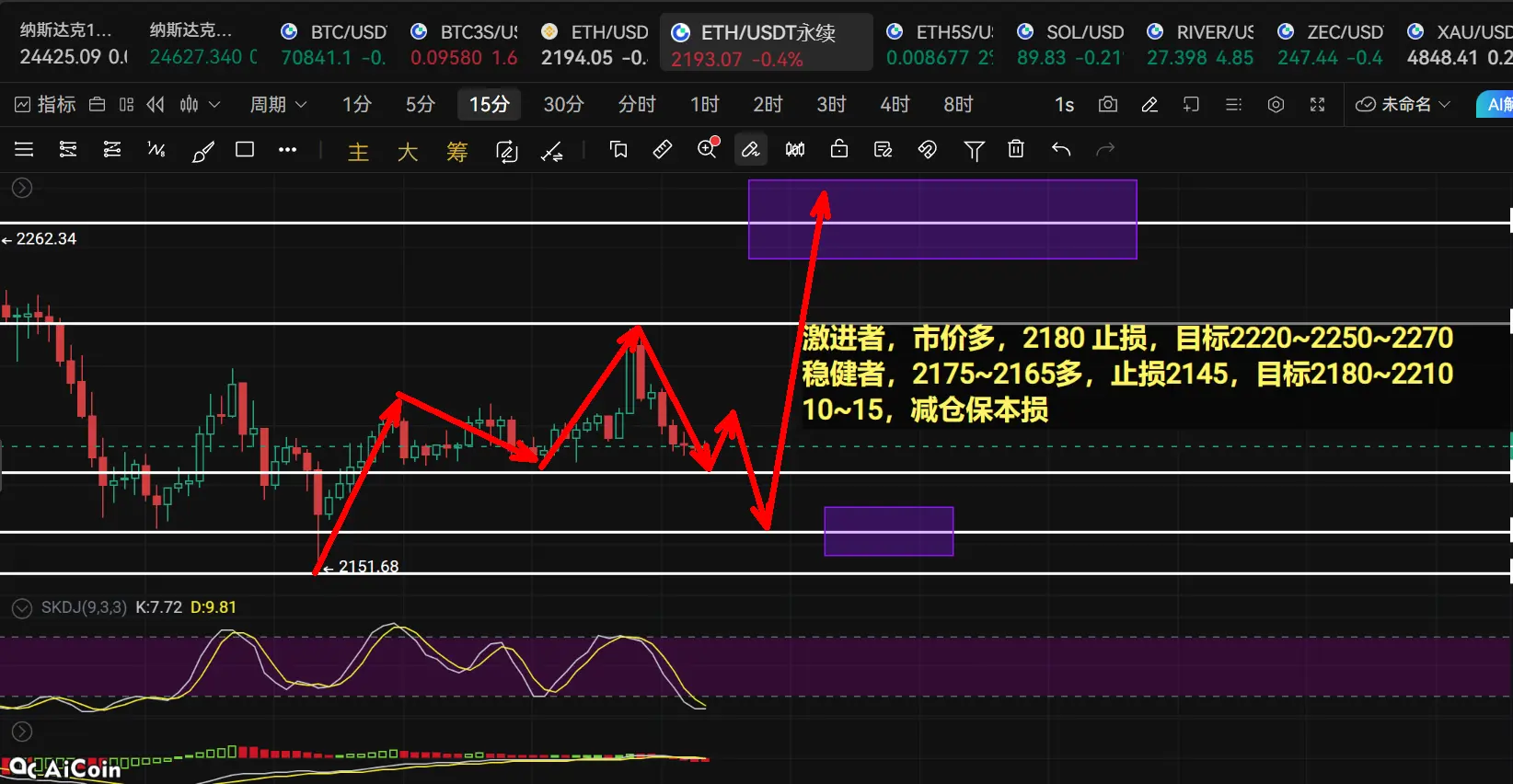This screenshot has width=1513, height=784.
Task: Collapse the bottom indicator pane toggle
Action: click(22, 732)
